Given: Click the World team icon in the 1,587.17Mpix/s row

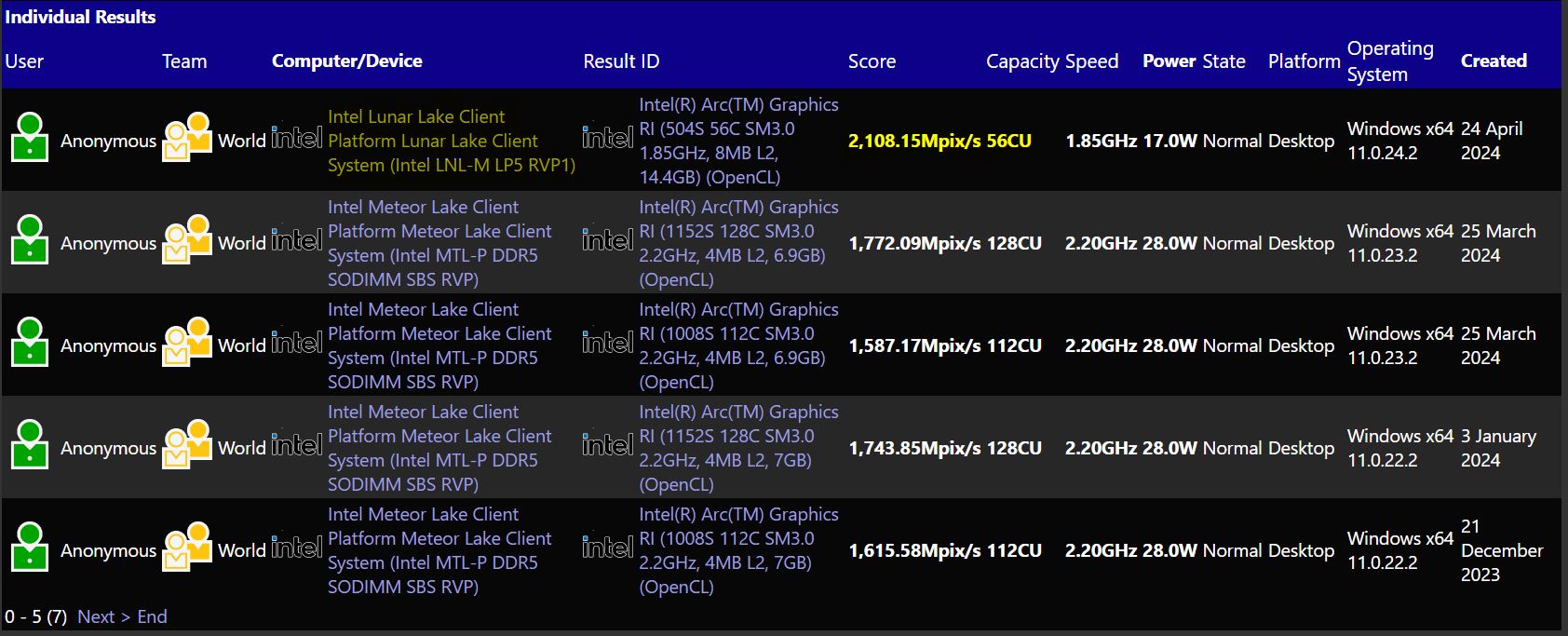Looking at the screenshot, I should pos(187,343).
